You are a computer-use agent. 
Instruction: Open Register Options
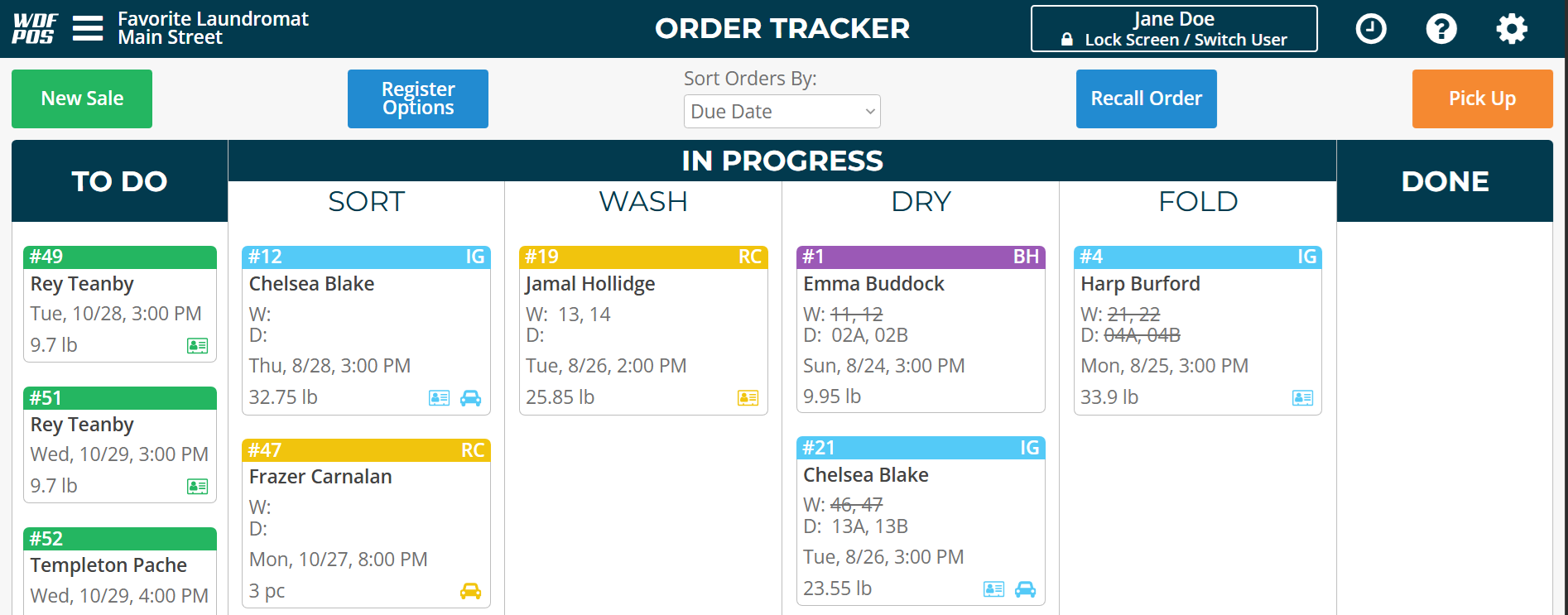417,98
